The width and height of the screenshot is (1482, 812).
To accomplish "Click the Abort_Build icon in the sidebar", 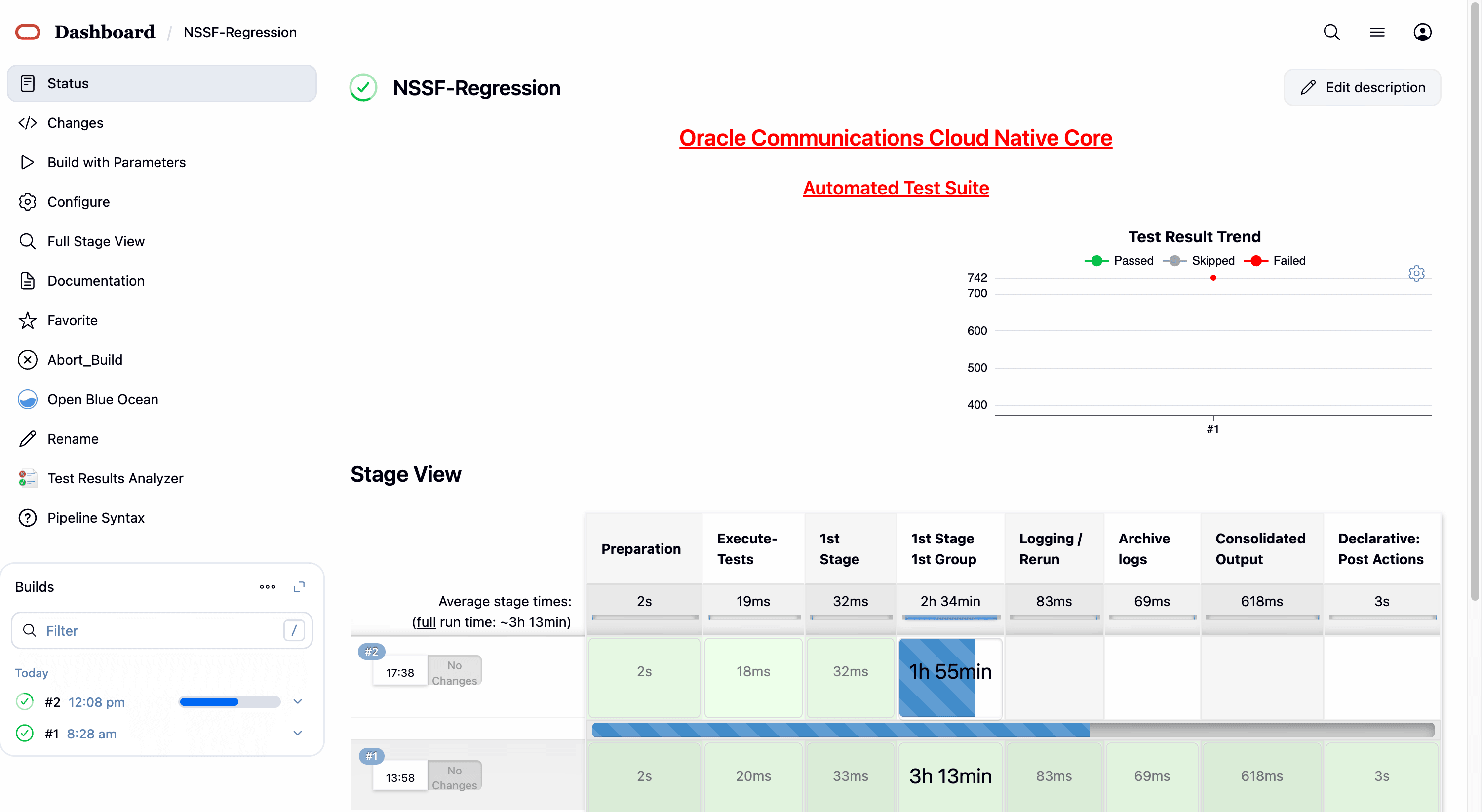I will (x=28, y=359).
